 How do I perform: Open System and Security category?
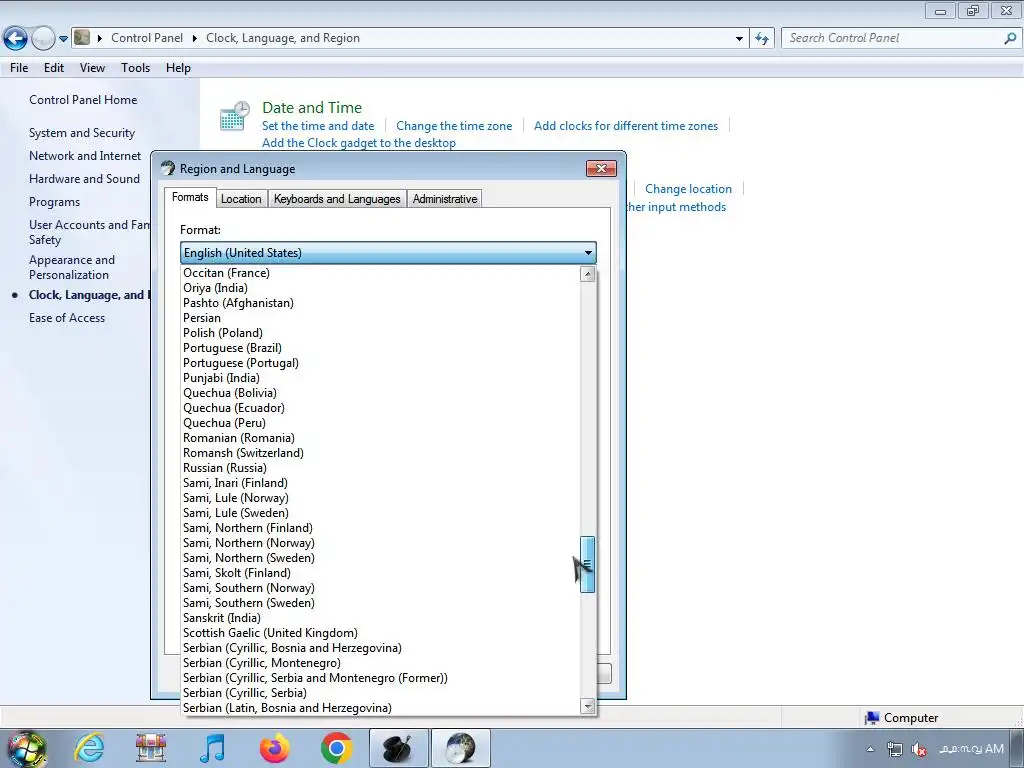coord(82,133)
